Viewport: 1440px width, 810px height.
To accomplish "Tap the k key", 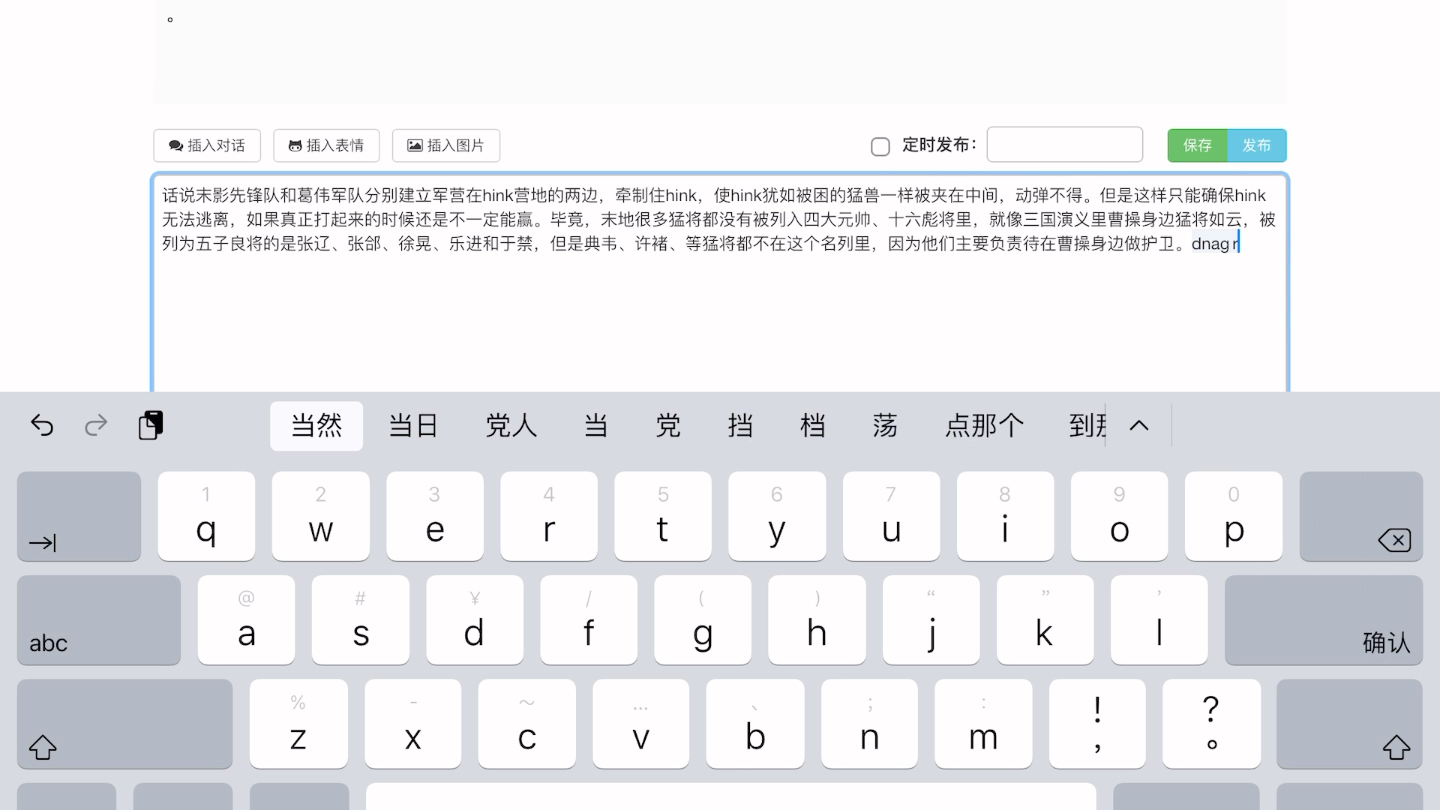I will click(x=1045, y=620).
